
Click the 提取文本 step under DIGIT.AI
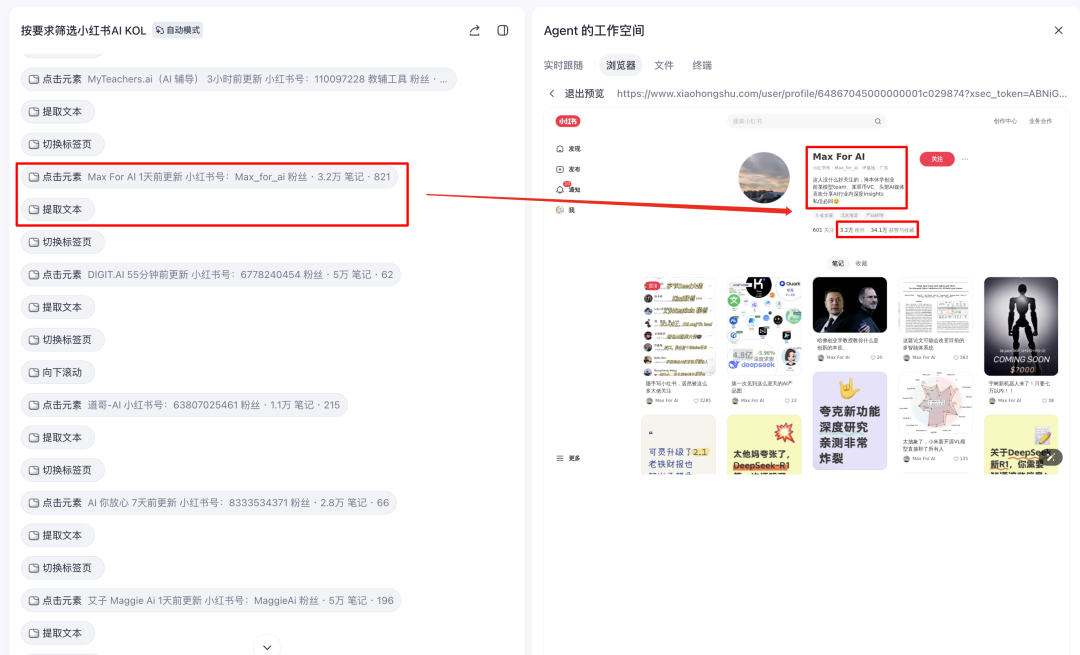click(x=58, y=307)
